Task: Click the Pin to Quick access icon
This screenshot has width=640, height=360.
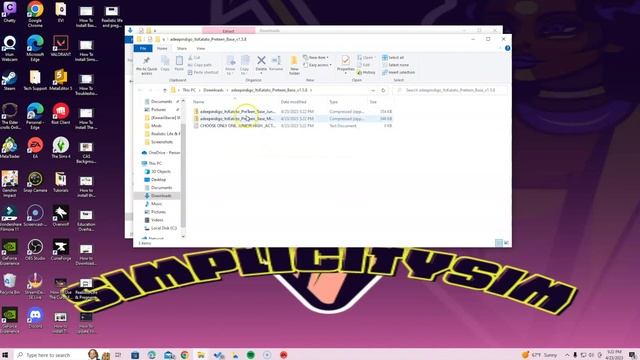Action: (x=146, y=65)
